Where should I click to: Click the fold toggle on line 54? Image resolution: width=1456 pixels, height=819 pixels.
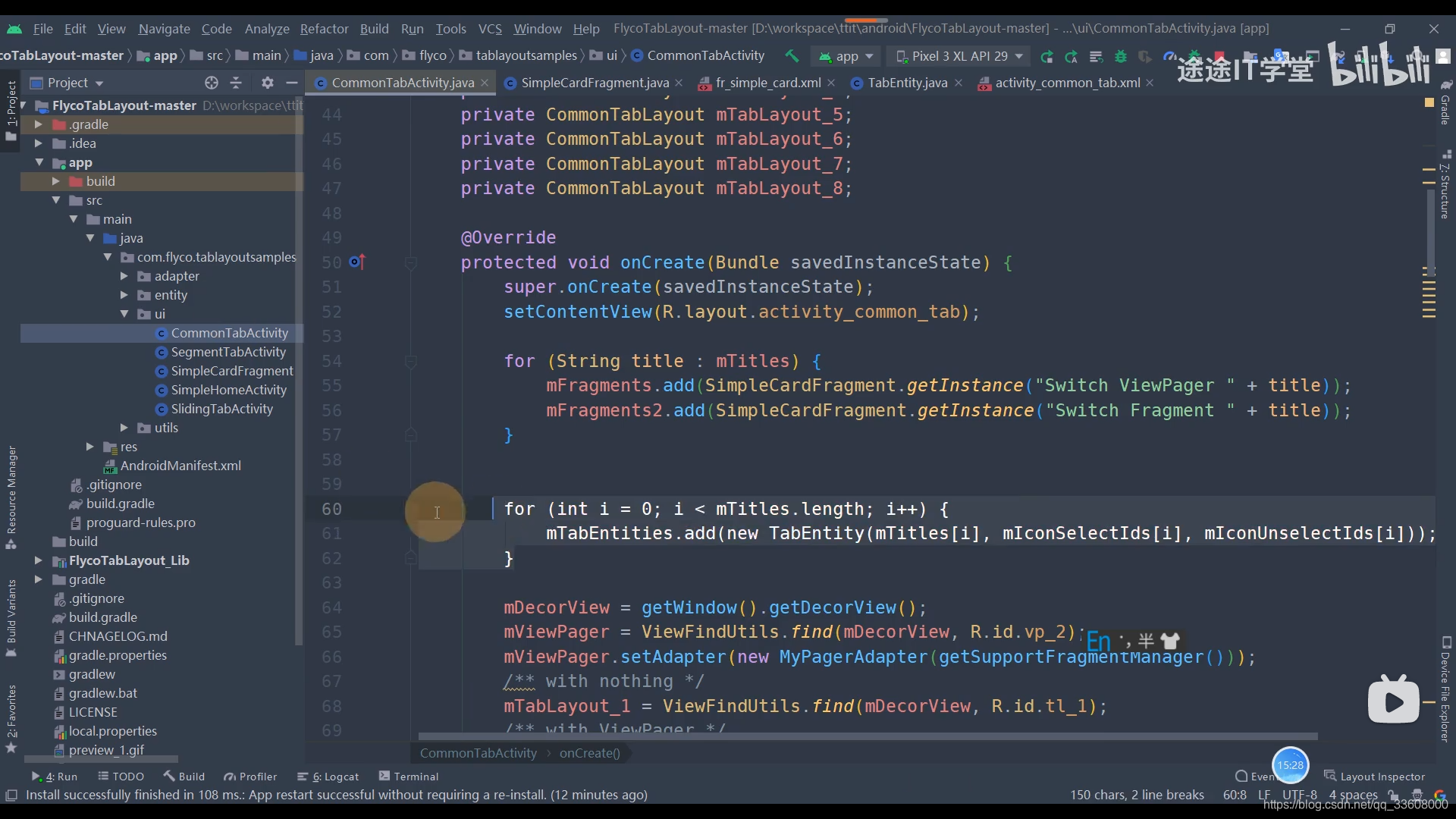tap(411, 362)
